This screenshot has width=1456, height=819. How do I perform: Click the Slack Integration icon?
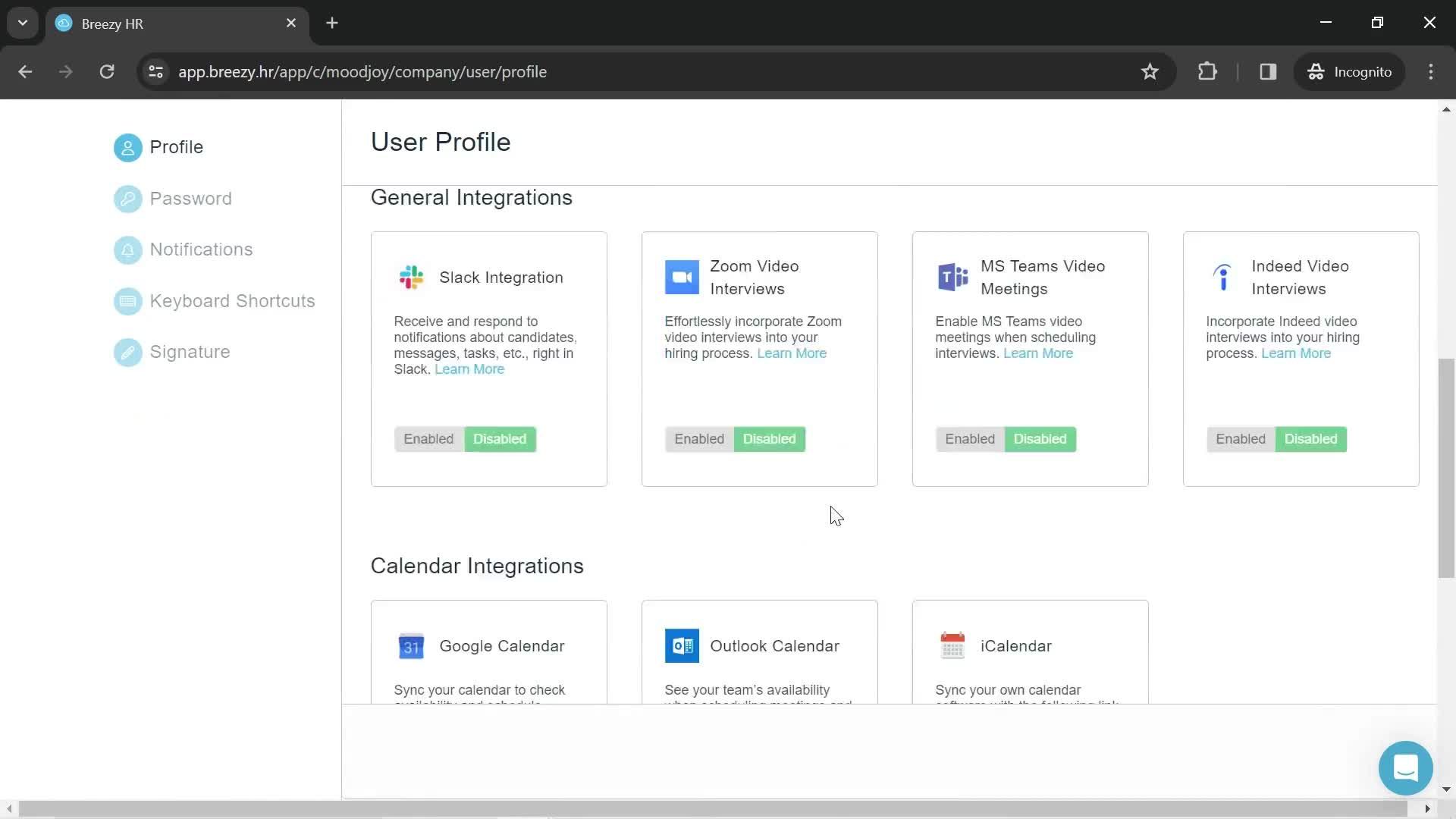pyautogui.click(x=412, y=277)
